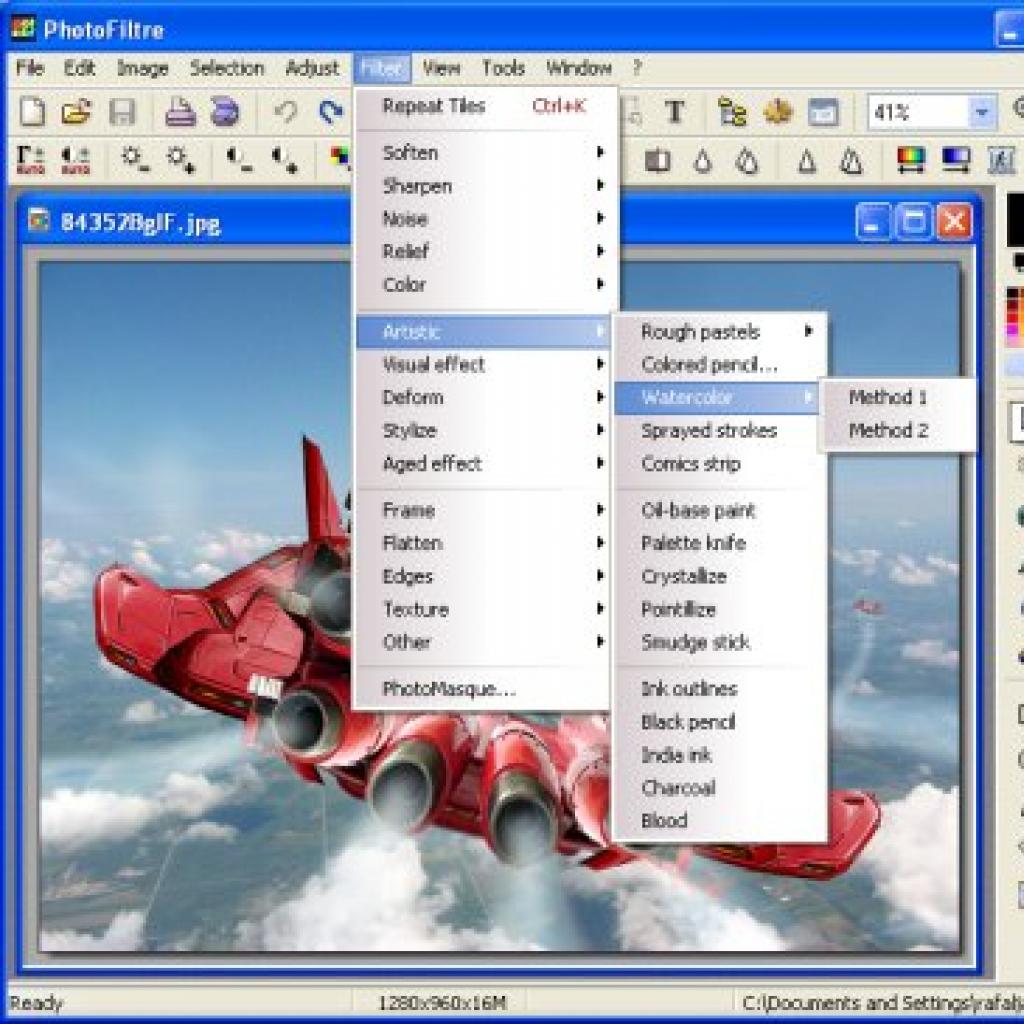Decrease brightness with sun minus icon

[135, 159]
